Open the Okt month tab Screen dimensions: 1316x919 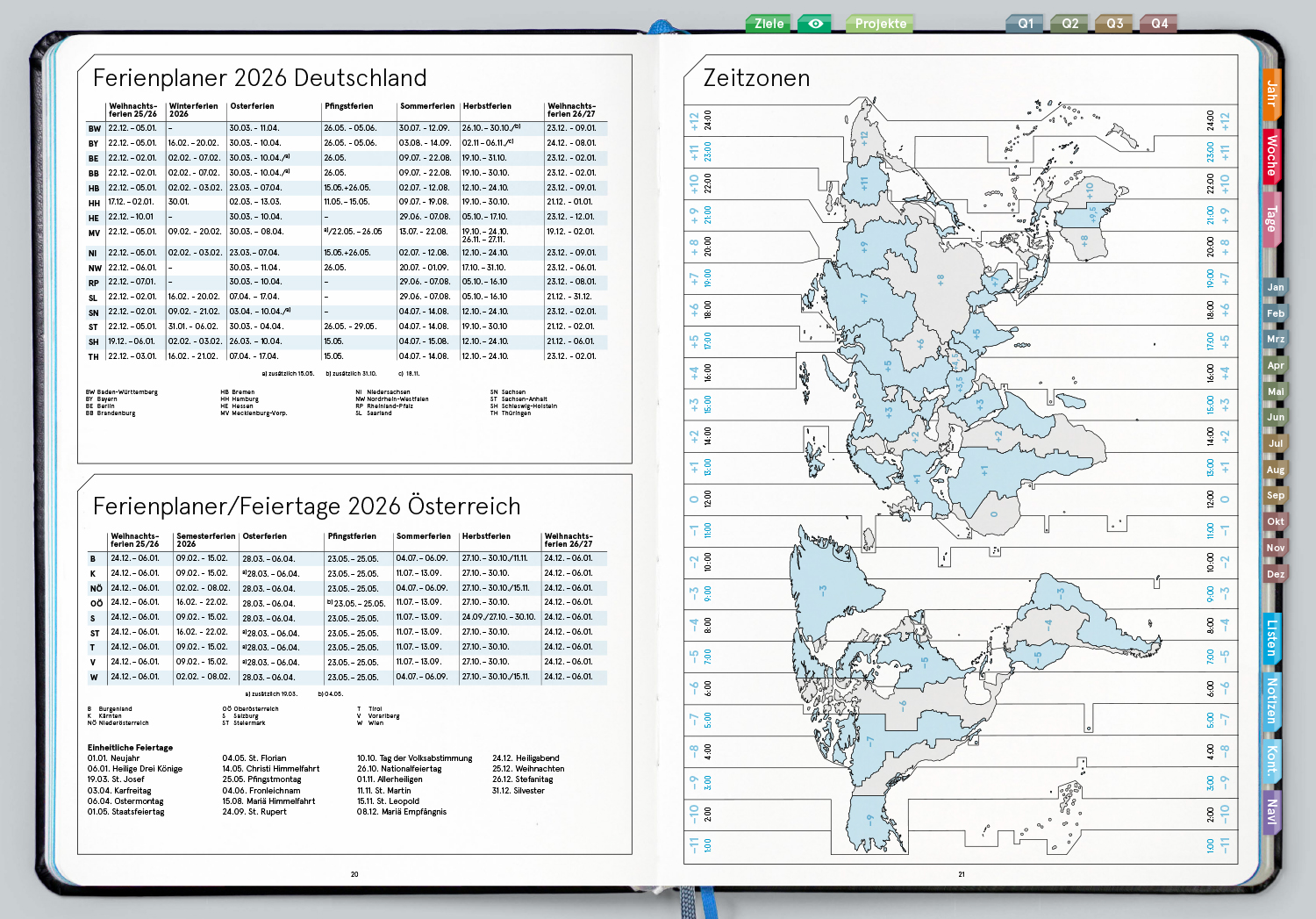point(1275,521)
